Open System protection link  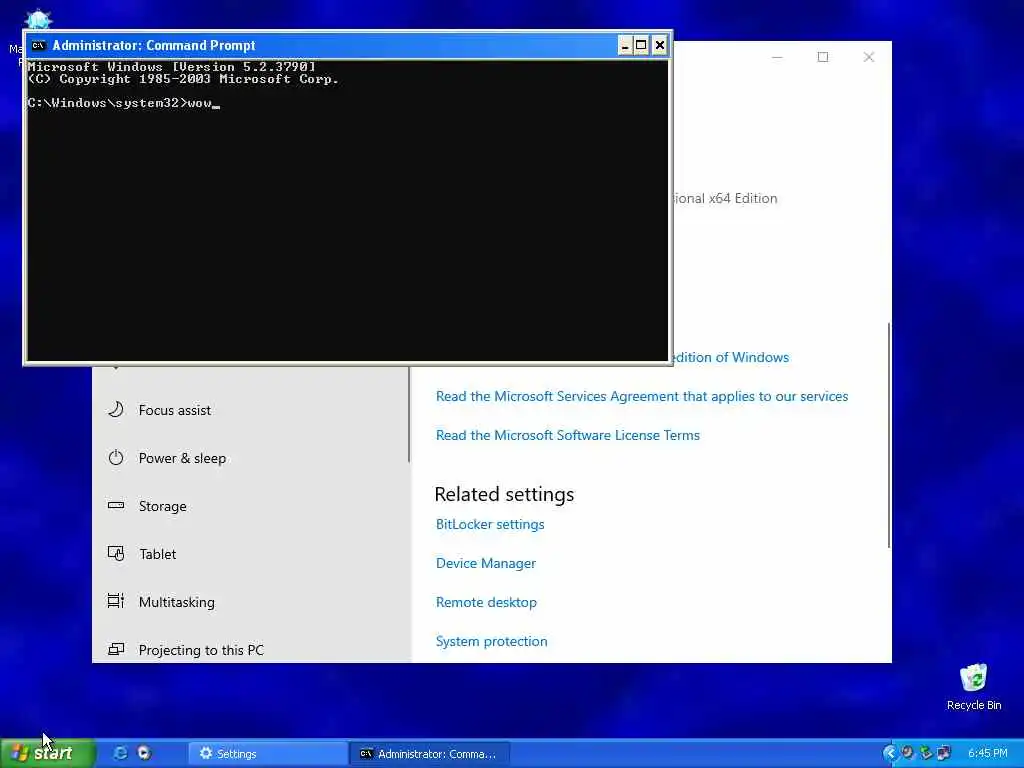point(492,641)
